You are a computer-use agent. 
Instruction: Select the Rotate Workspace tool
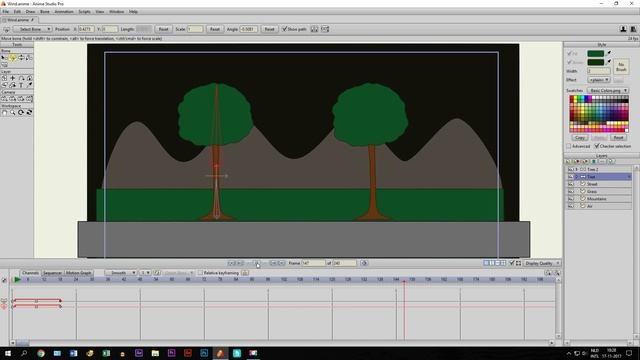click(21, 112)
